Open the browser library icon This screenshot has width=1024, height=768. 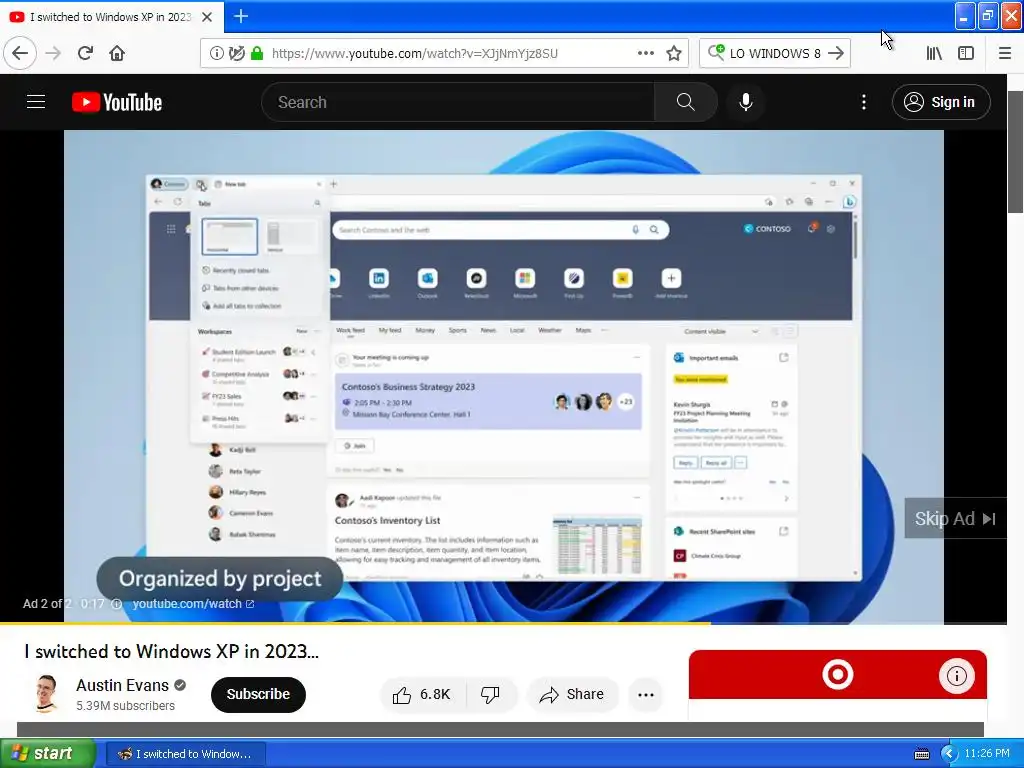(x=934, y=53)
